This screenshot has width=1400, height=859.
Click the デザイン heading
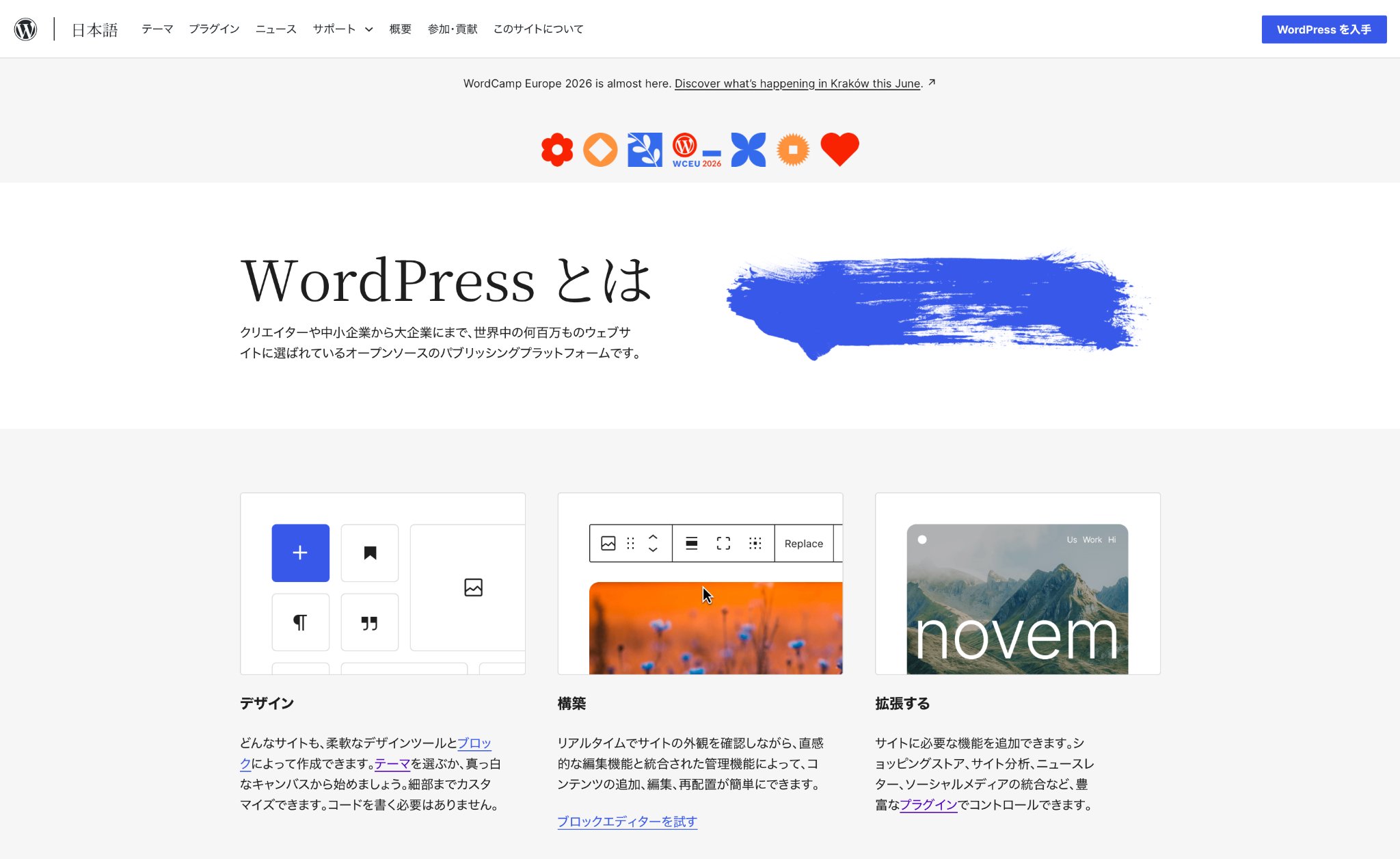tap(267, 703)
